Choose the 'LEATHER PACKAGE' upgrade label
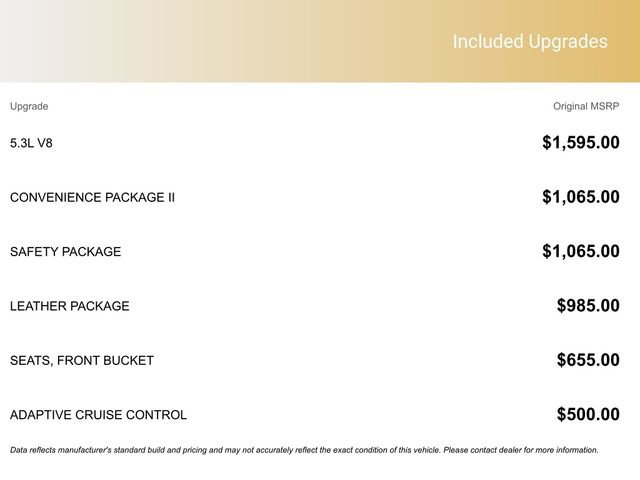Screen dimensions: 640x480 pos(69,306)
